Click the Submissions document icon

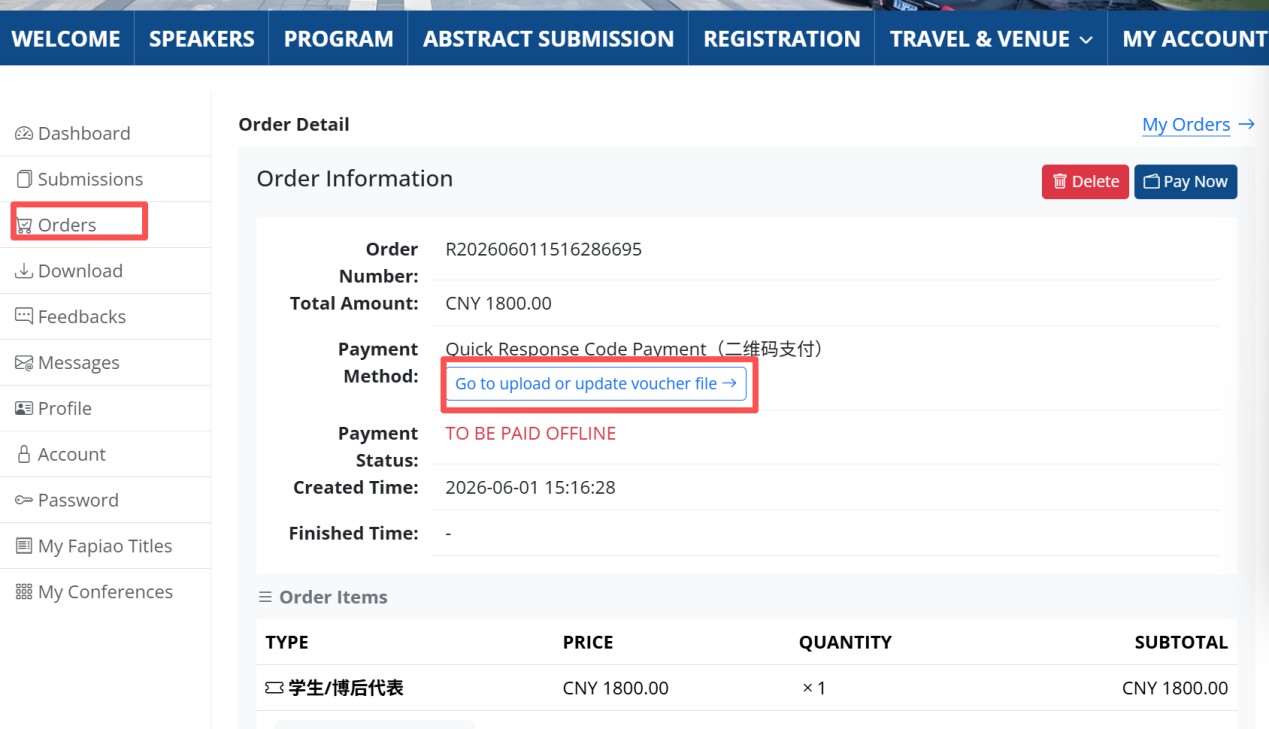point(24,179)
